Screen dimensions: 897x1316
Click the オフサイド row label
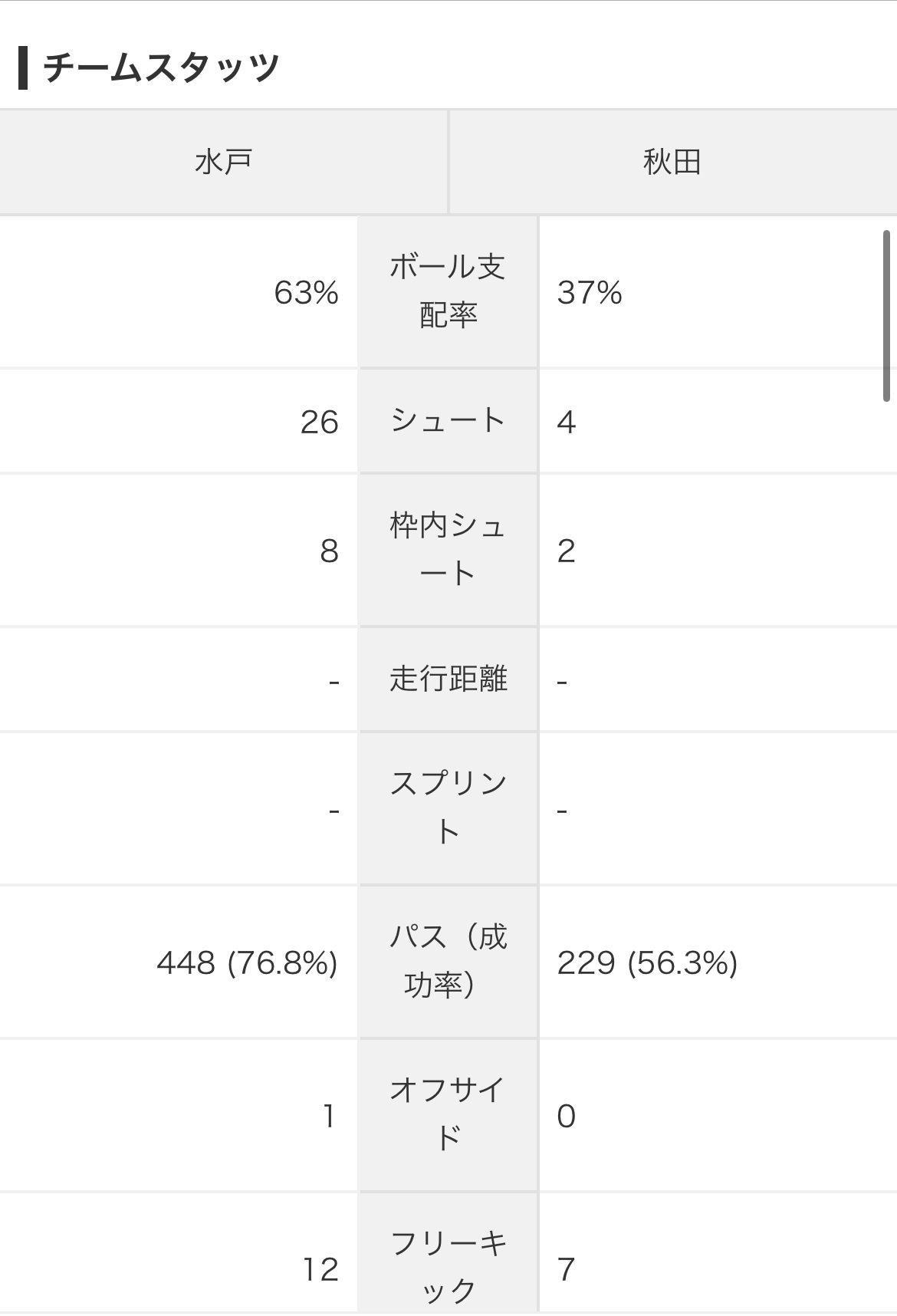(x=449, y=1115)
